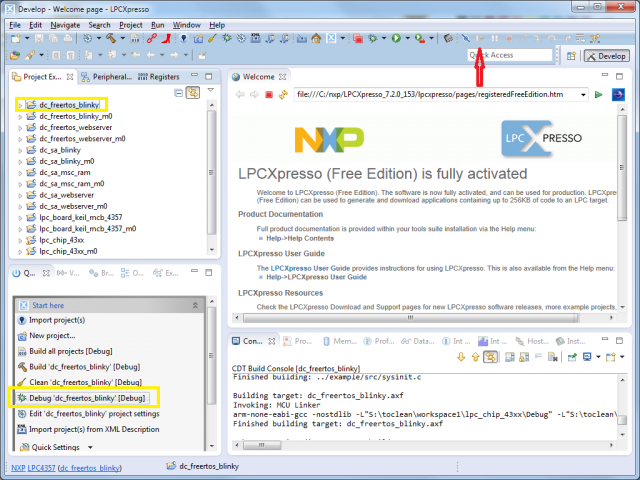This screenshot has height=480, width=640.
Task: Open the LPCXpresso User Guide link
Action: [x=310, y=268]
